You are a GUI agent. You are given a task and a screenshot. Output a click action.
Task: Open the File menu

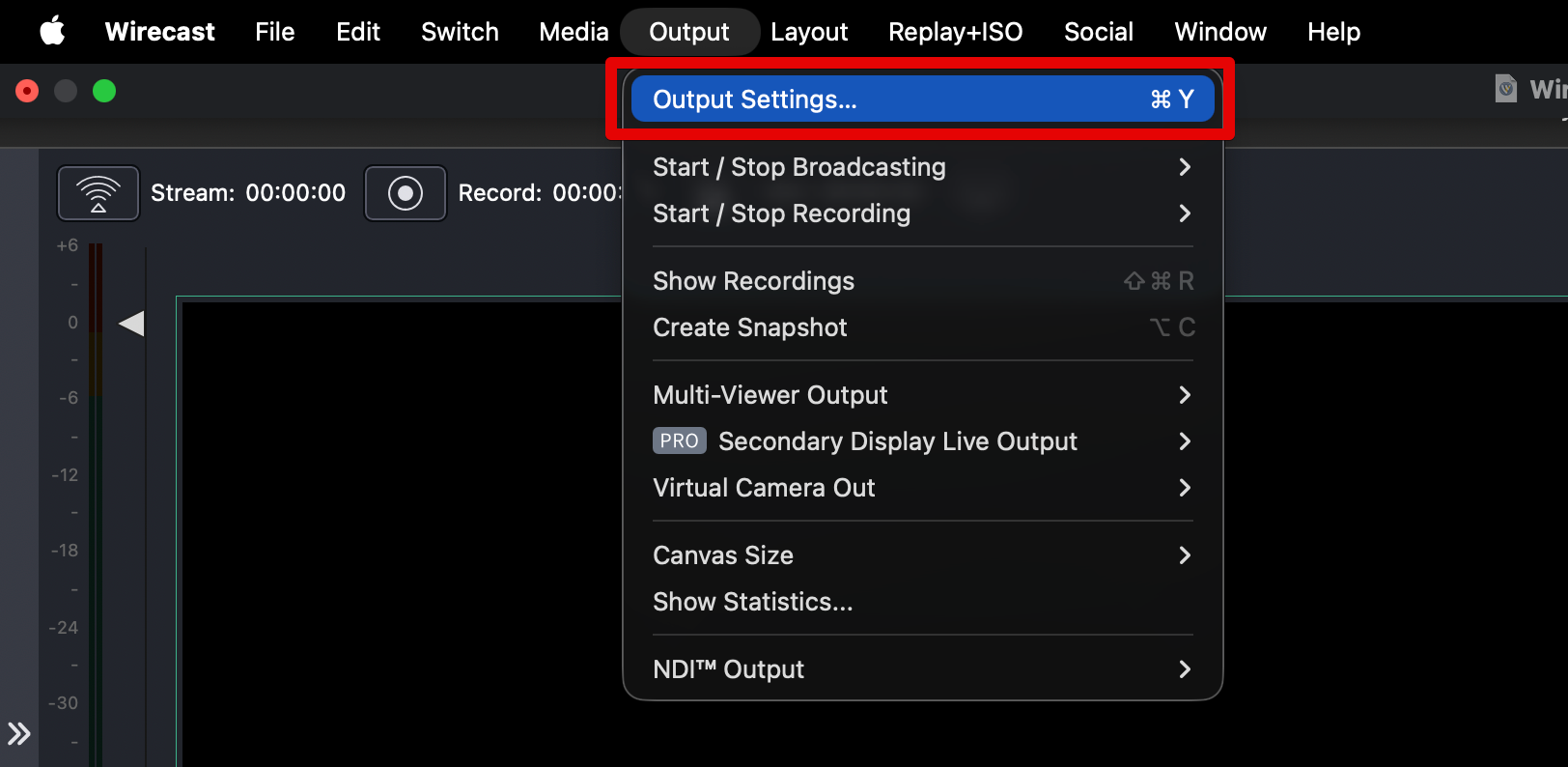point(274,32)
